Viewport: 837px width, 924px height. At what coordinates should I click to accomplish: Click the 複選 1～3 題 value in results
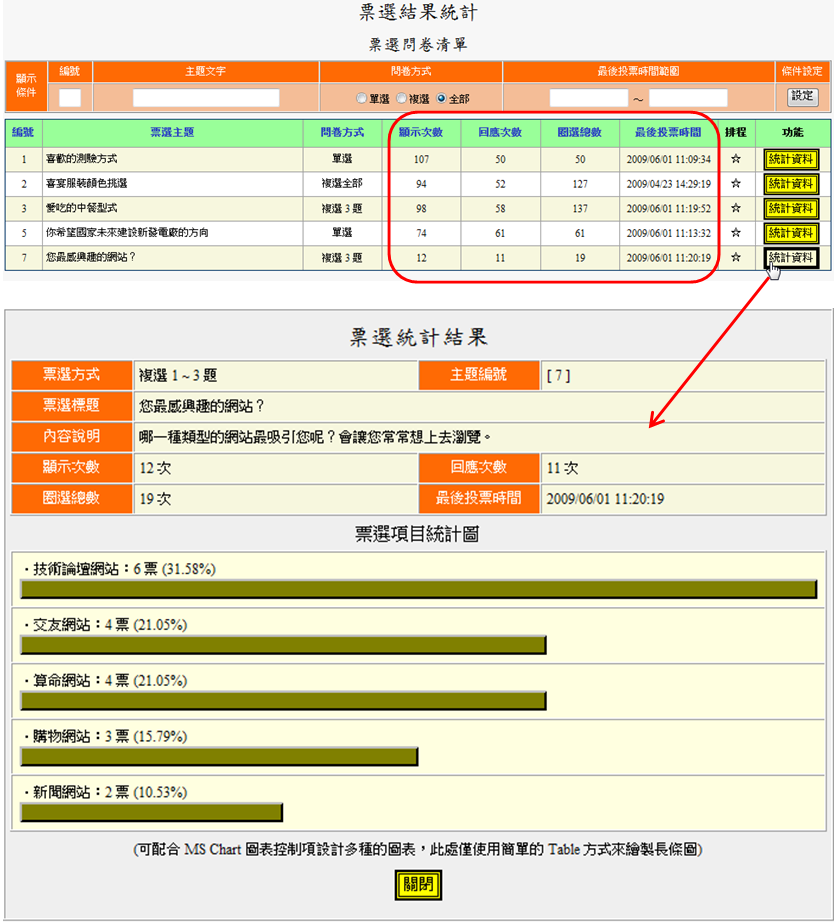[x=178, y=375]
